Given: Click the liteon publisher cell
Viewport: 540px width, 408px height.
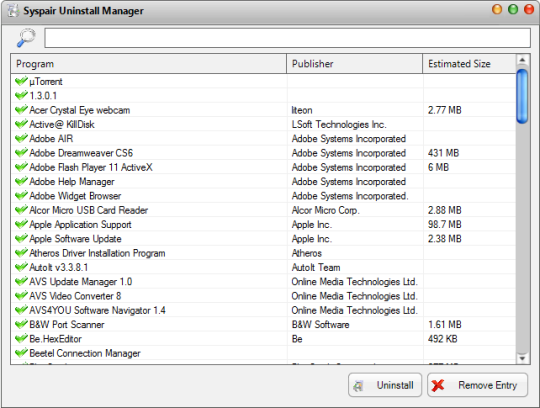Looking at the screenshot, I should pos(302,110).
